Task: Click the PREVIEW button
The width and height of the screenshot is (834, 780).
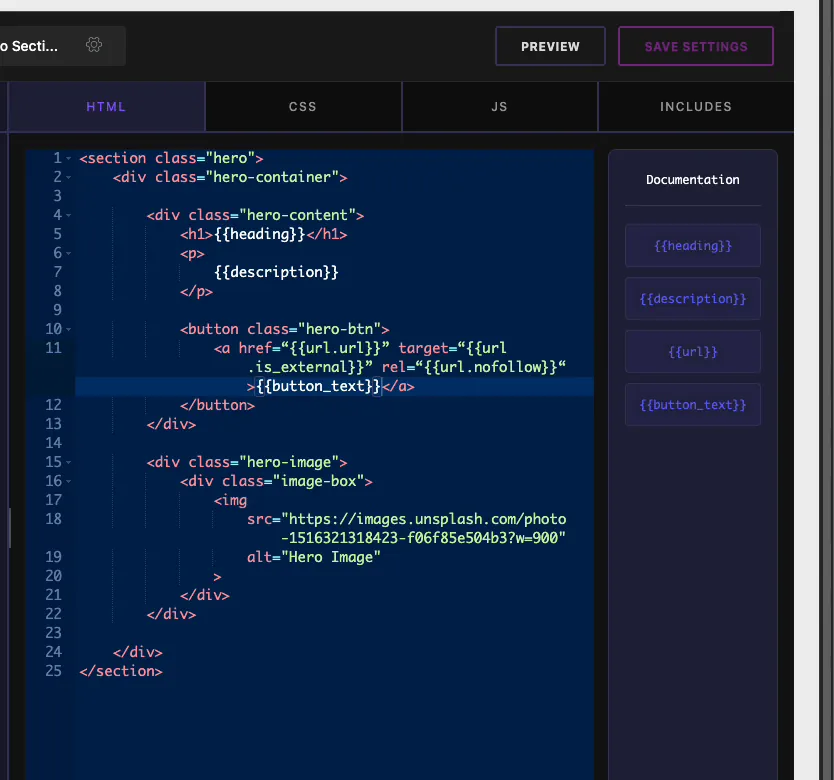Action: point(550,46)
